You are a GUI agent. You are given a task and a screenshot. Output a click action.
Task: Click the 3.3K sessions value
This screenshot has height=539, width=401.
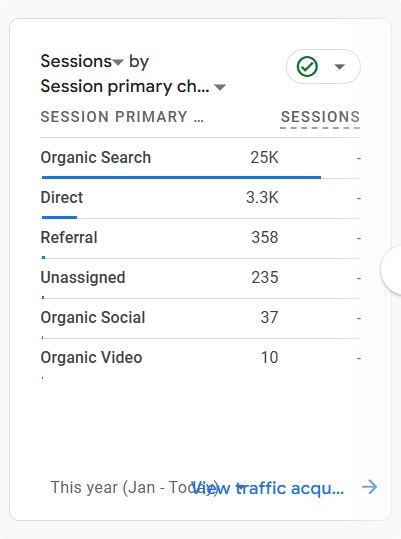coord(262,198)
